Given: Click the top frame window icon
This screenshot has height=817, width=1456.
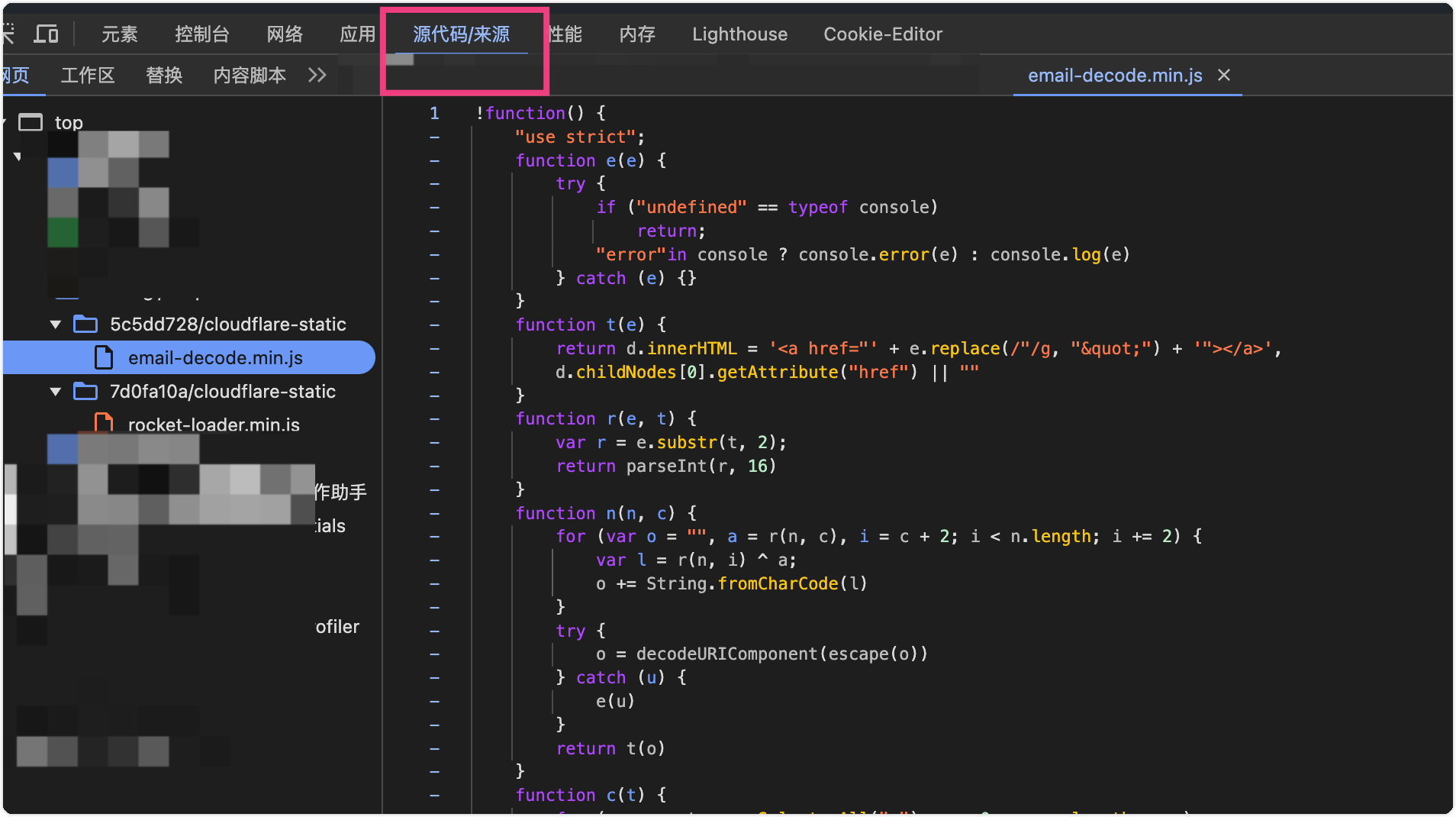Looking at the screenshot, I should [31, 122].
